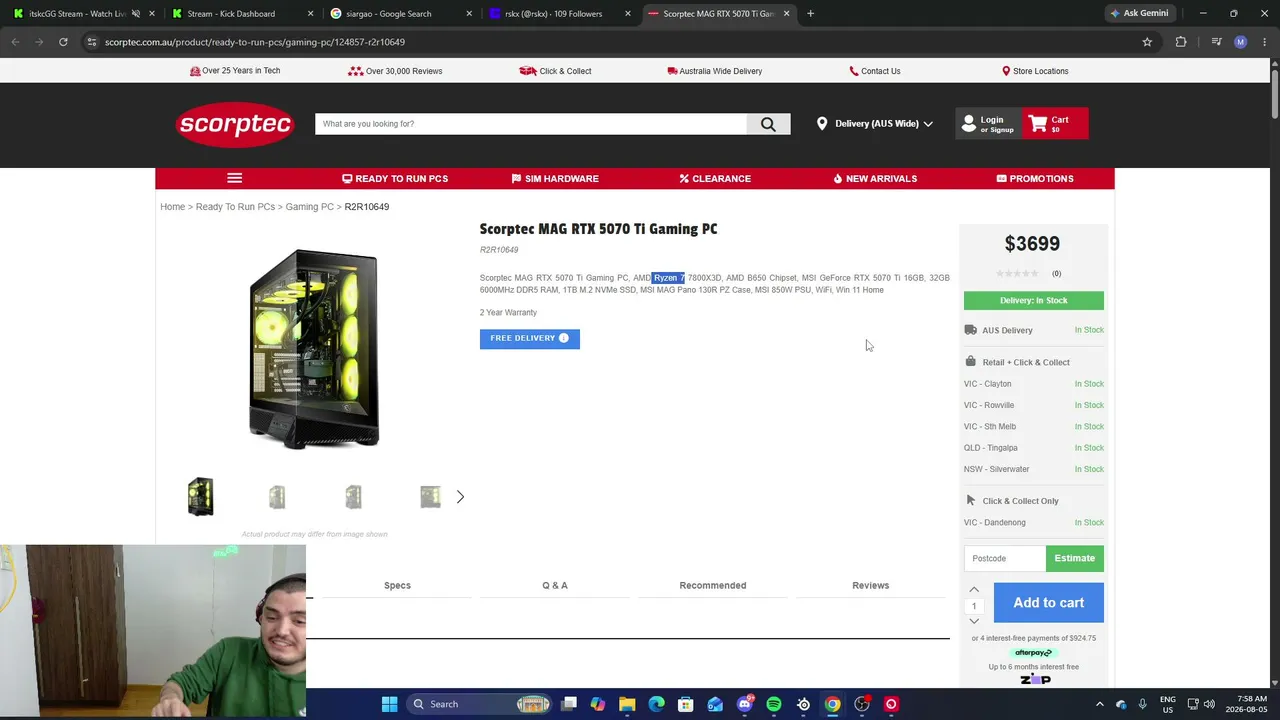Decrease quantity with the down arrow
This screenshot has height=720, width=1280.
(974, 621)
